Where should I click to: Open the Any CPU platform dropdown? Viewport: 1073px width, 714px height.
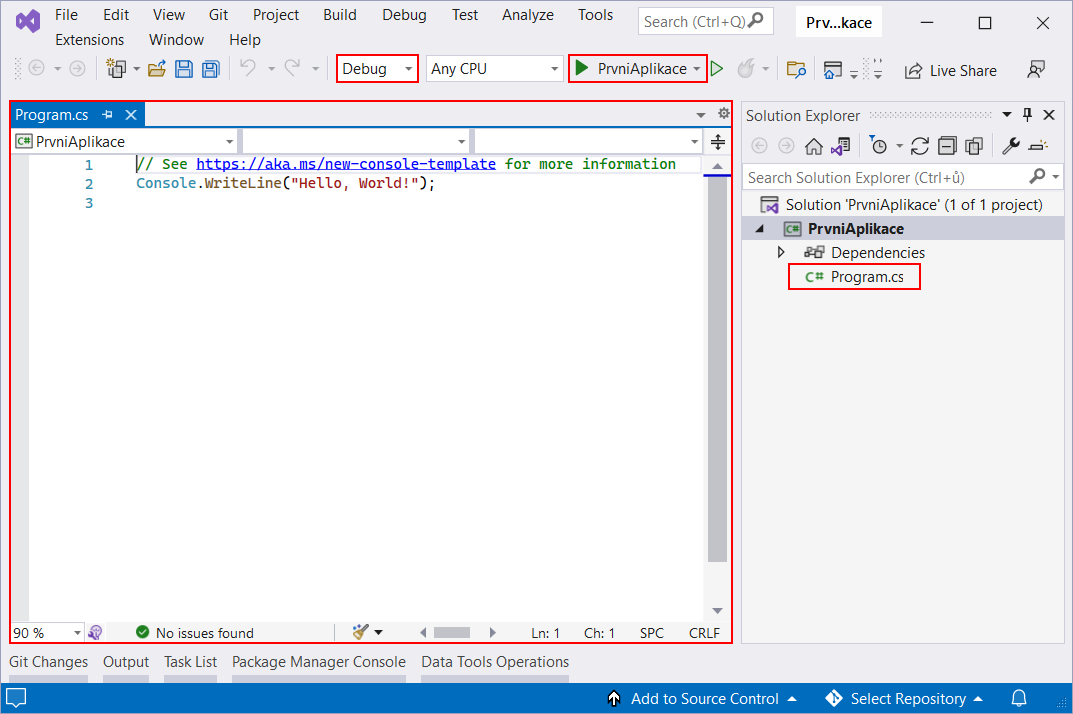point(493,68)
